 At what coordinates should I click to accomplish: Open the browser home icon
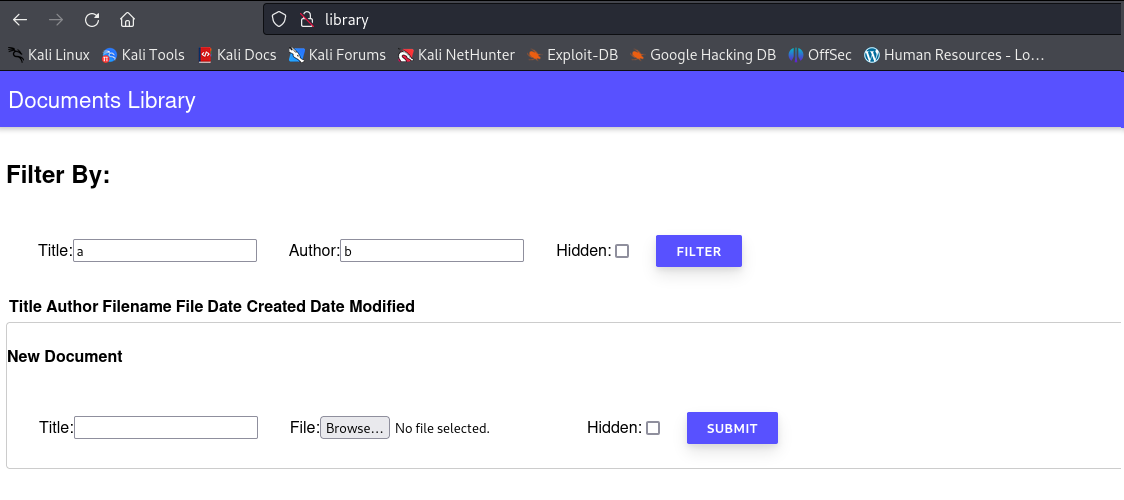pos(128,19)
